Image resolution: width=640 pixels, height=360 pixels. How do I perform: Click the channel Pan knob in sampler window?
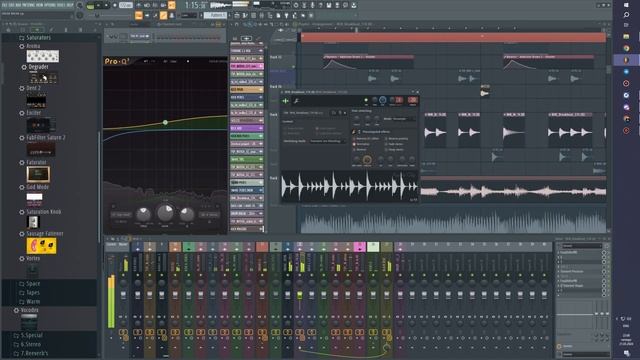(374, 100)
